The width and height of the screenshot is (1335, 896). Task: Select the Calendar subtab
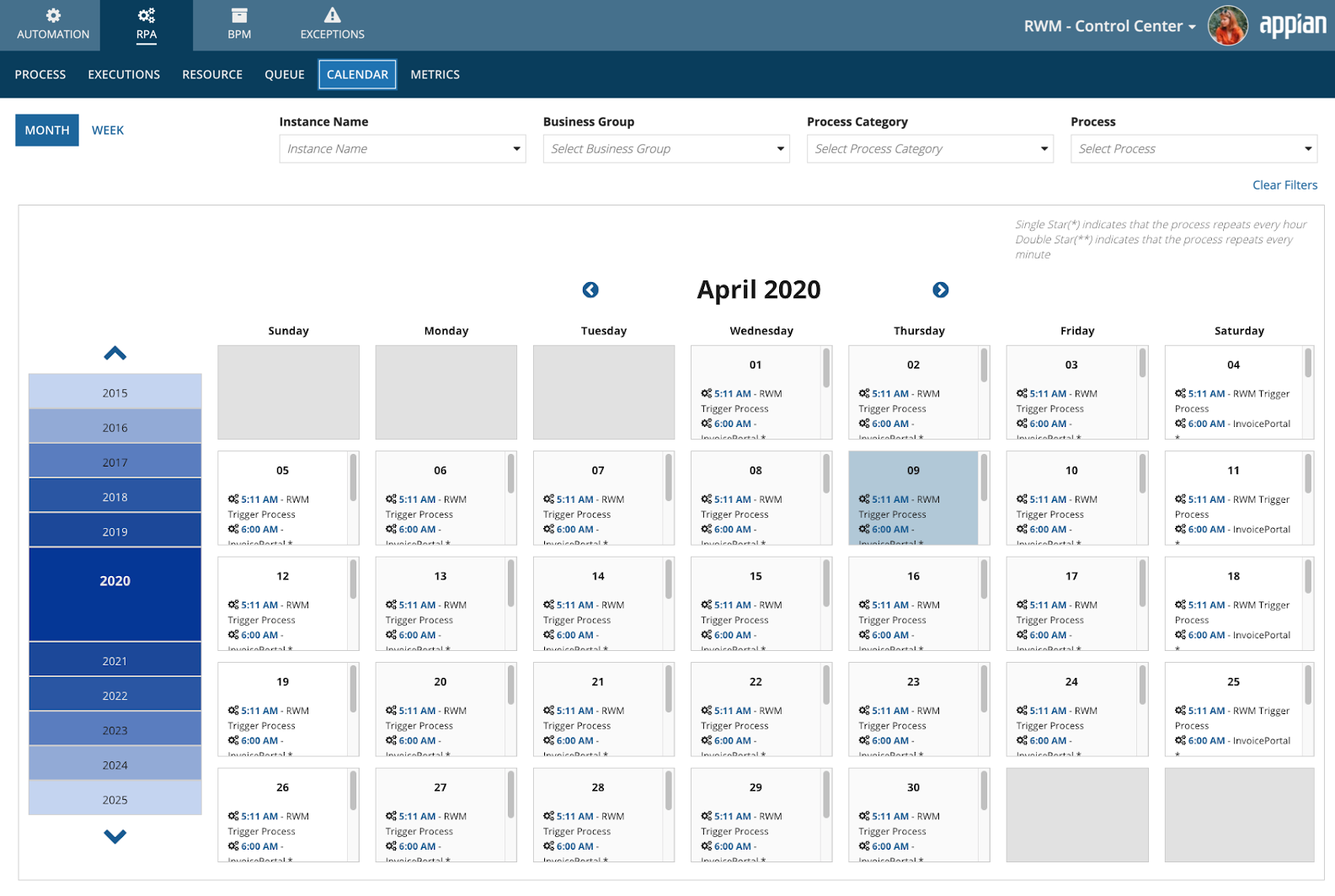(x=357, y=74)
